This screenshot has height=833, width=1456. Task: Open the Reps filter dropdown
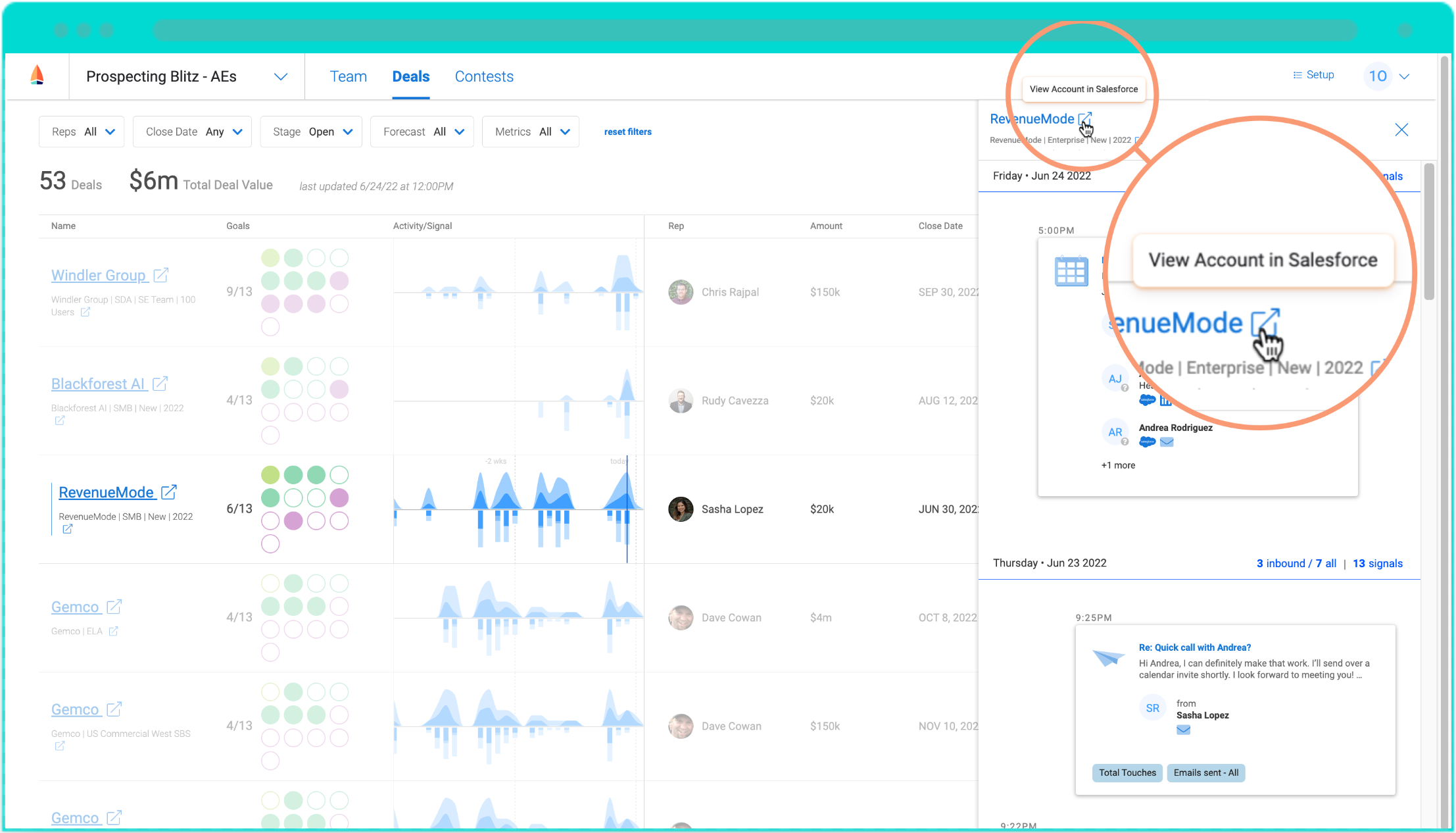(82, 132)
